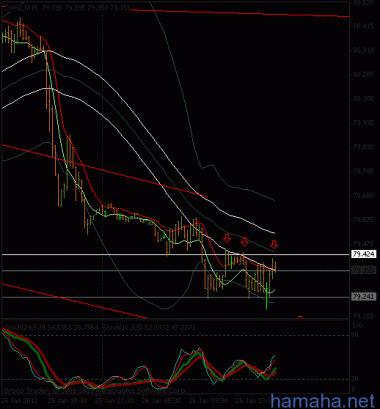Click the 80.205 price axis label
Viewport: 380px width, 409px height.
(x=362, y=75)
